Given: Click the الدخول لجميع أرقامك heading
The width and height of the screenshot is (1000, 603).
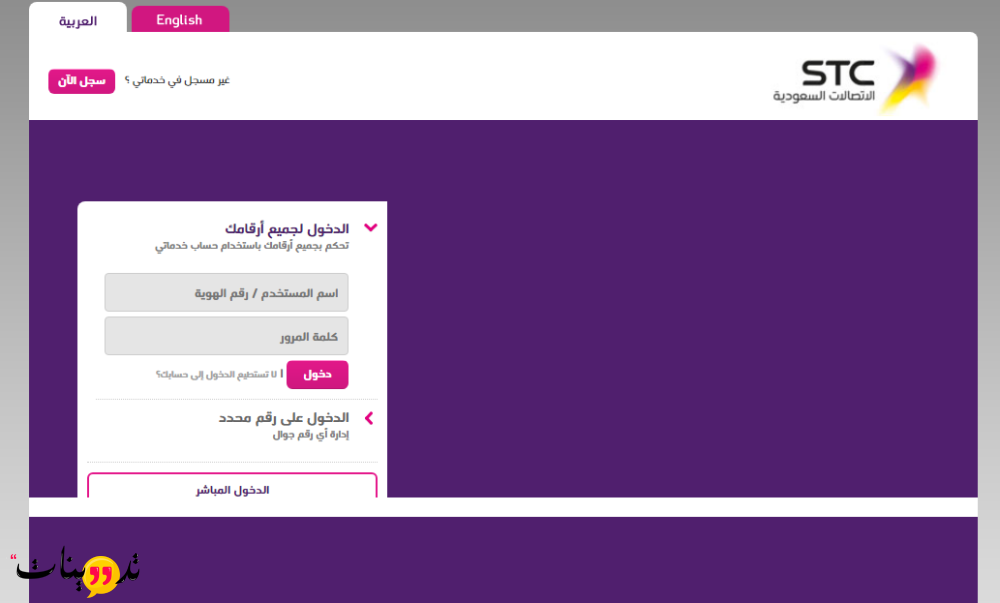Looking at the screenshot, I should point(287,228).
